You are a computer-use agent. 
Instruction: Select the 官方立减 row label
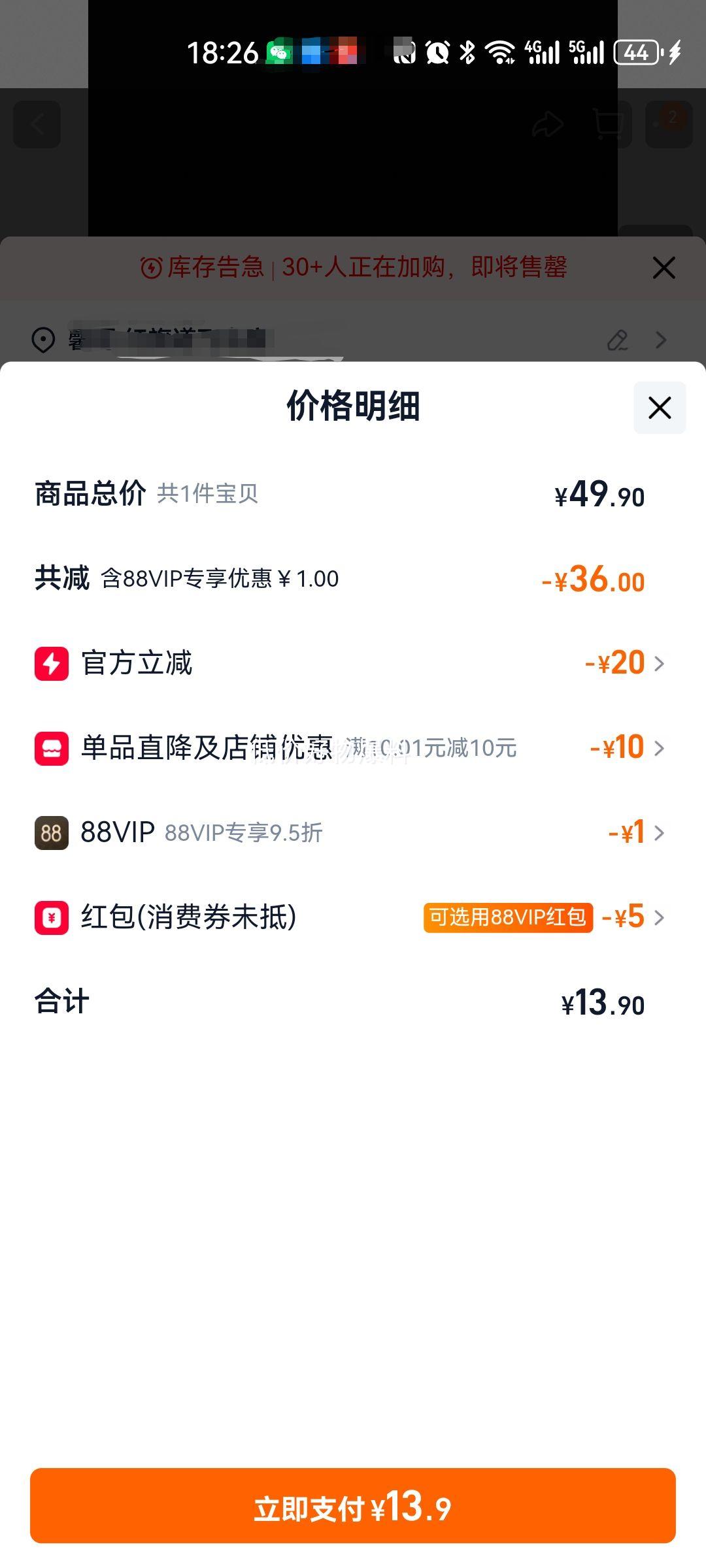[137, 664]
